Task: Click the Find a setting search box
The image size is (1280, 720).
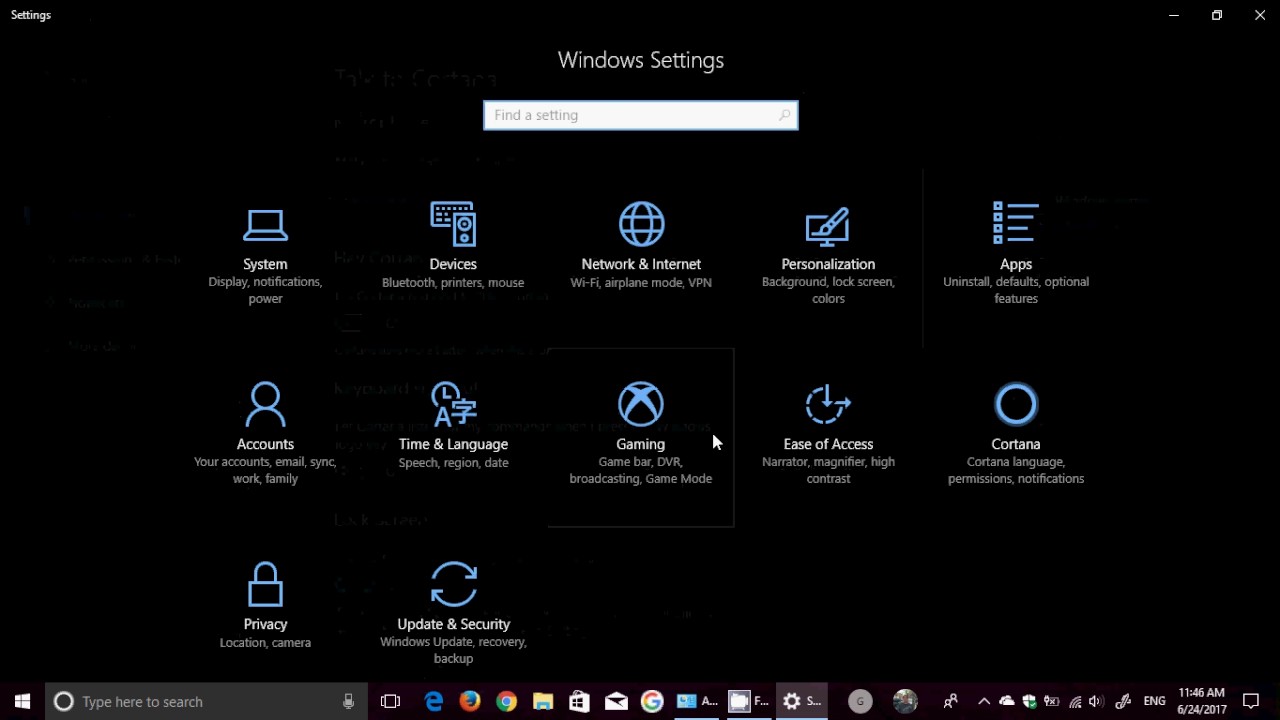Action: (641, 115)
